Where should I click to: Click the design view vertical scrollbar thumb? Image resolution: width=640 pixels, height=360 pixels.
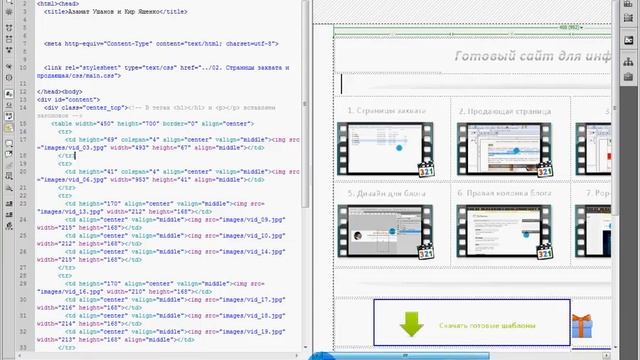pyautogui.click(x=615, y=108)
